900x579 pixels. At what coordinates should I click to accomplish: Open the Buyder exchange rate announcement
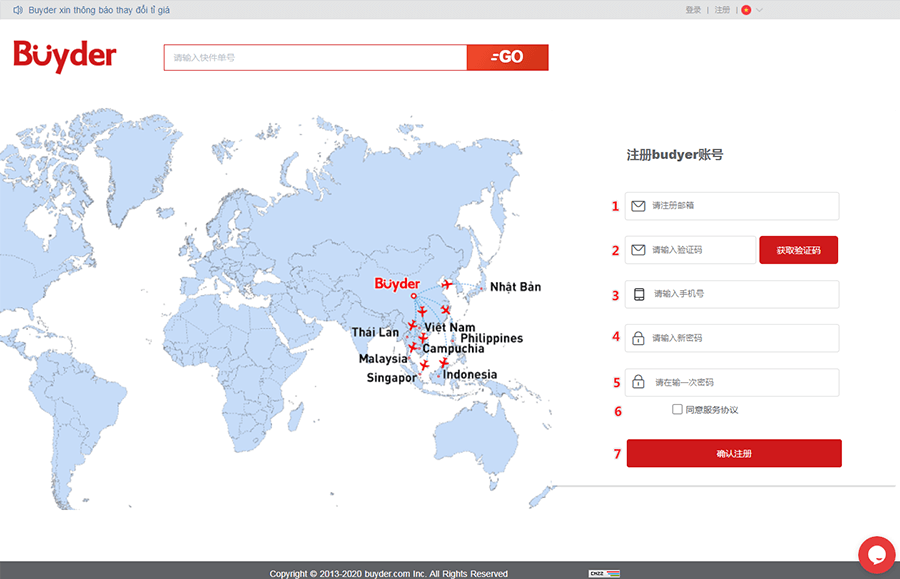coord(99,10)
